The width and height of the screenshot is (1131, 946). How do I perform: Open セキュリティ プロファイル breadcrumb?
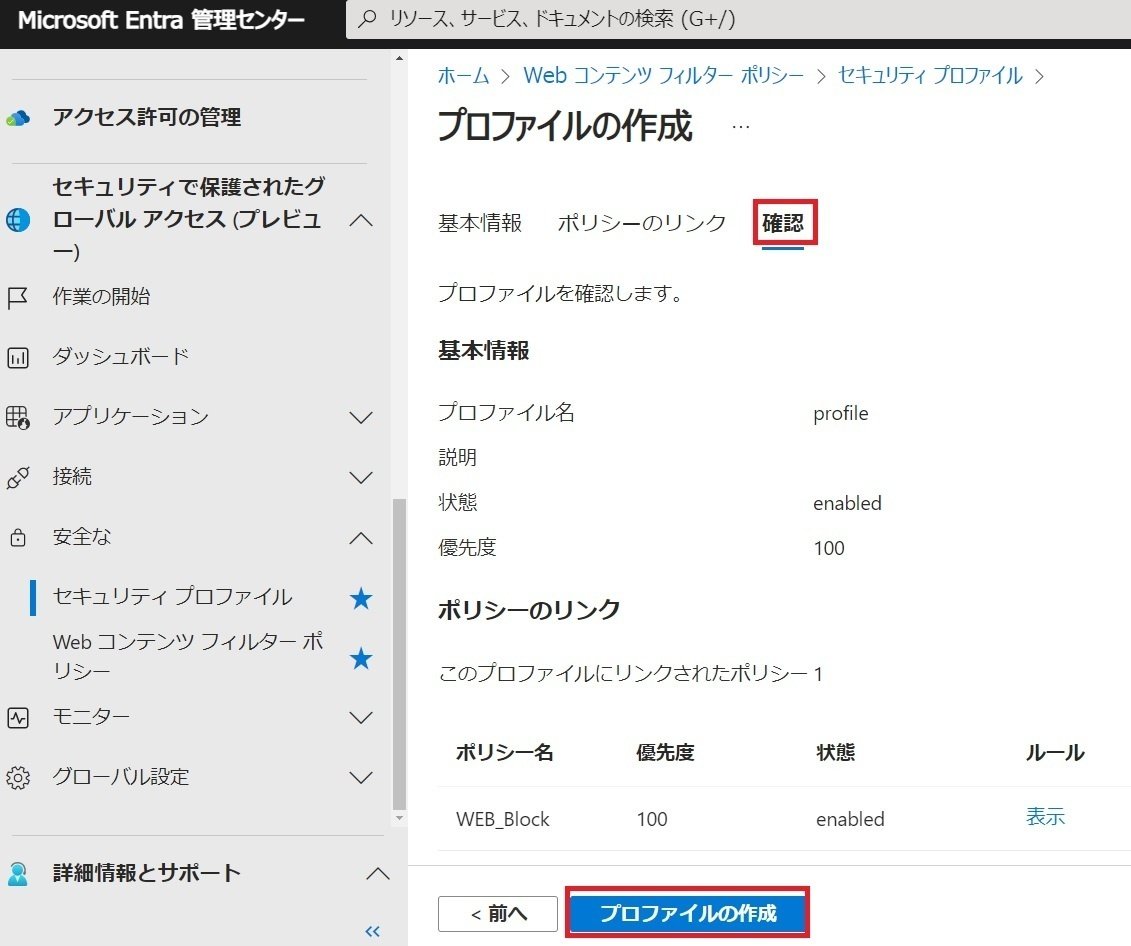(930, 76)
